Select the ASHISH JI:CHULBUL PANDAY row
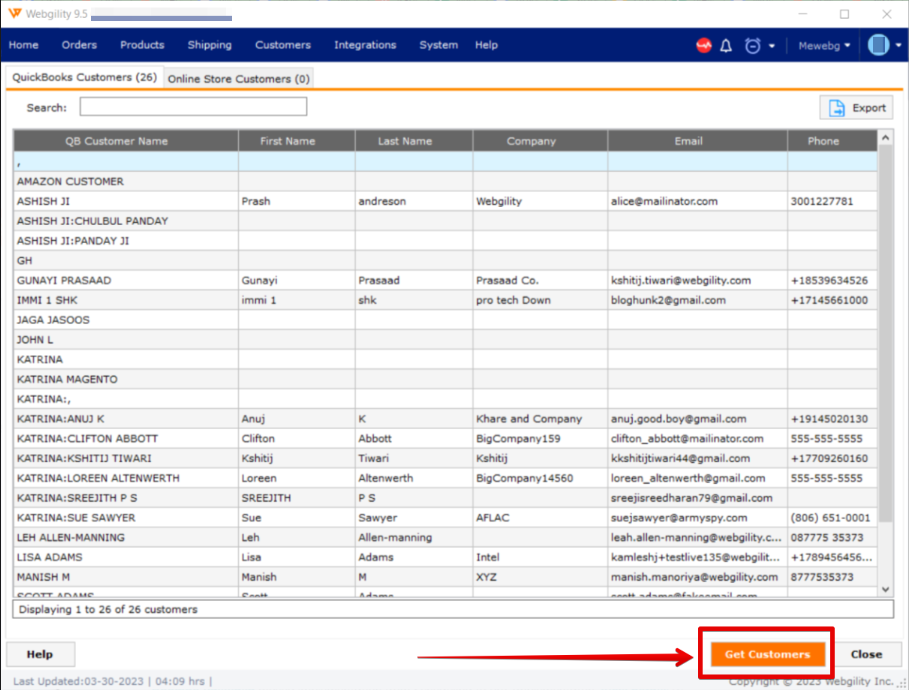 coord(445,221)
